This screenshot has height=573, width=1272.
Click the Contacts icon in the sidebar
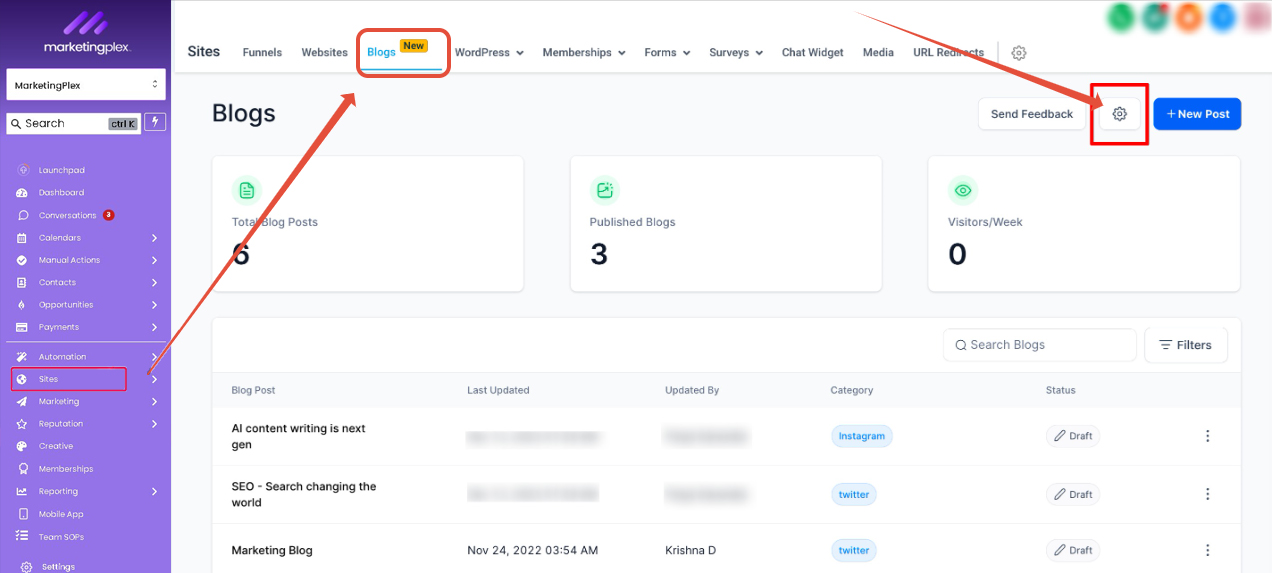22,282
